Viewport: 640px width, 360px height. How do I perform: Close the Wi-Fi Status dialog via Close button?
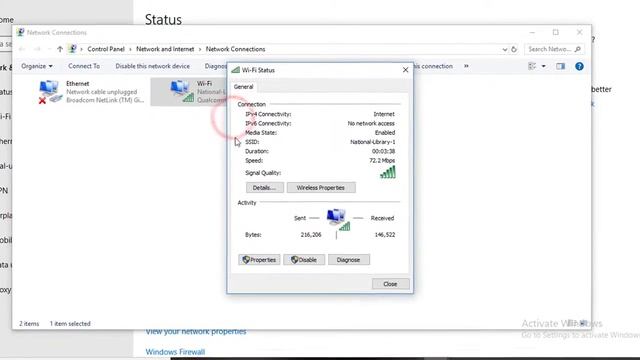(390, 284)
